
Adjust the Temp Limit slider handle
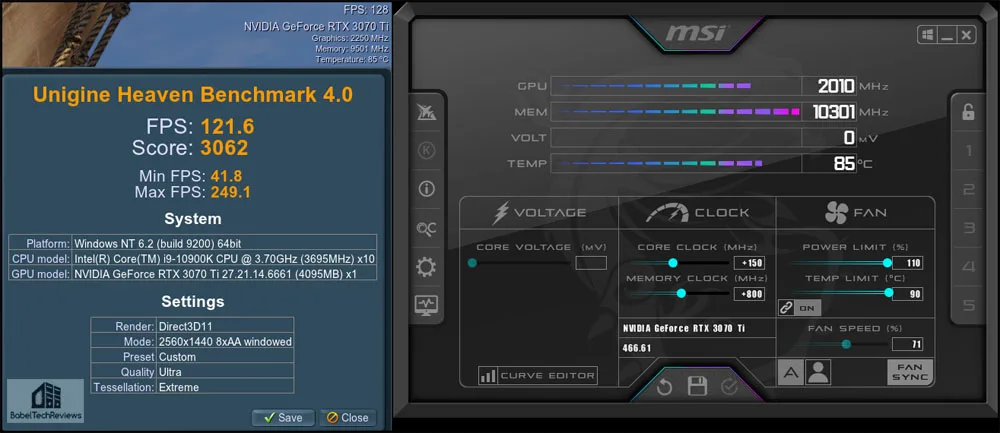(888, 293)
